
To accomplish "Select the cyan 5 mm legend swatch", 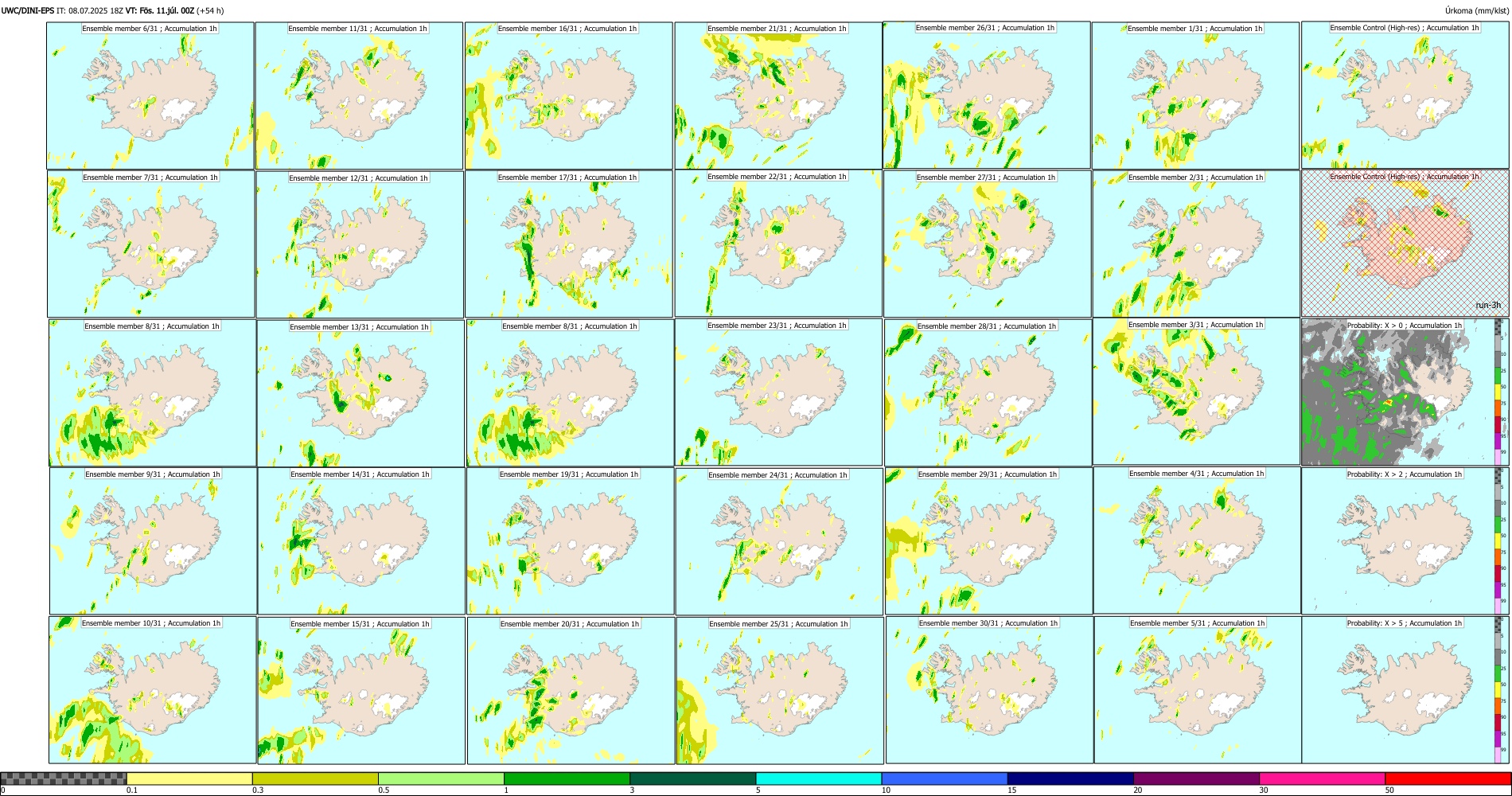I will 819,778.
